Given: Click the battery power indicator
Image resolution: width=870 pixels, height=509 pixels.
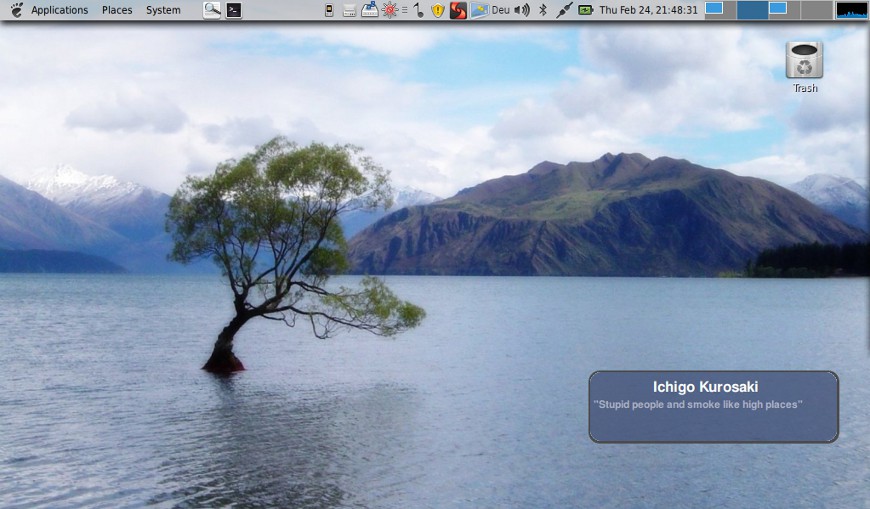Looking at the screenshot, I should coord(585,10).
